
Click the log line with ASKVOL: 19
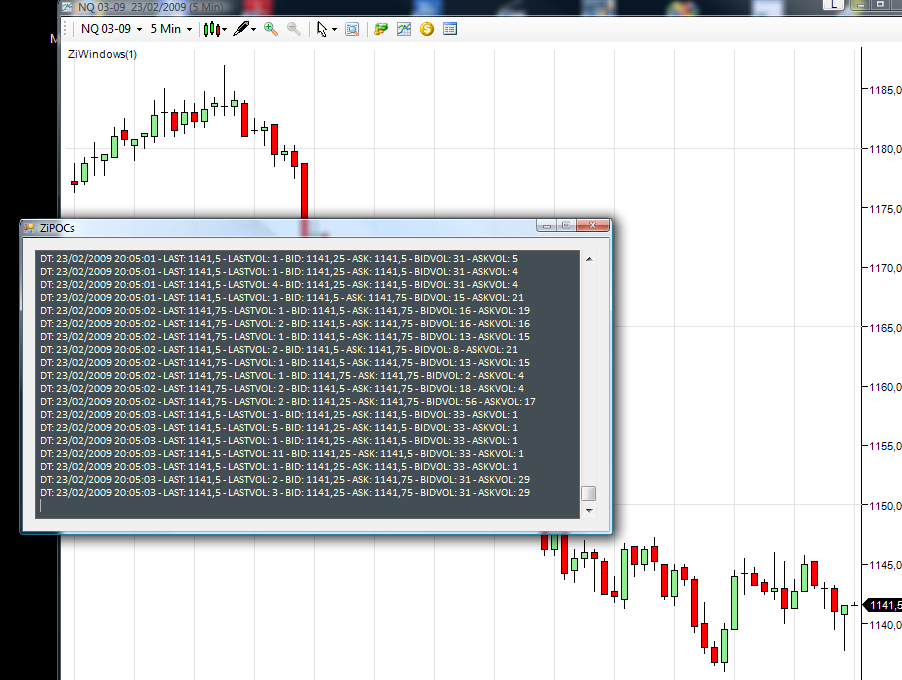285,311
